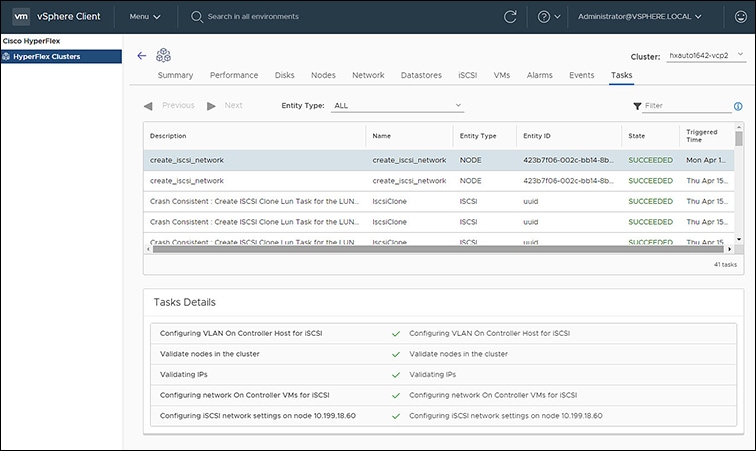Click the search magnifier icon
Image resolution: width=756 pixels, height=451 pixels.
(x=197, y=17)
